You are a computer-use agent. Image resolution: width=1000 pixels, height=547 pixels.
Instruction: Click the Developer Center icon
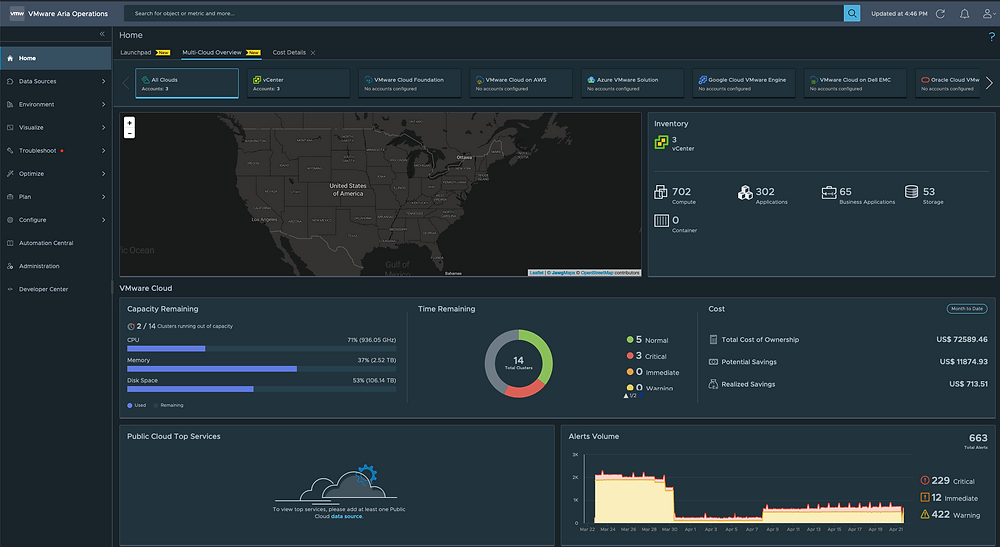coord(10,289)
